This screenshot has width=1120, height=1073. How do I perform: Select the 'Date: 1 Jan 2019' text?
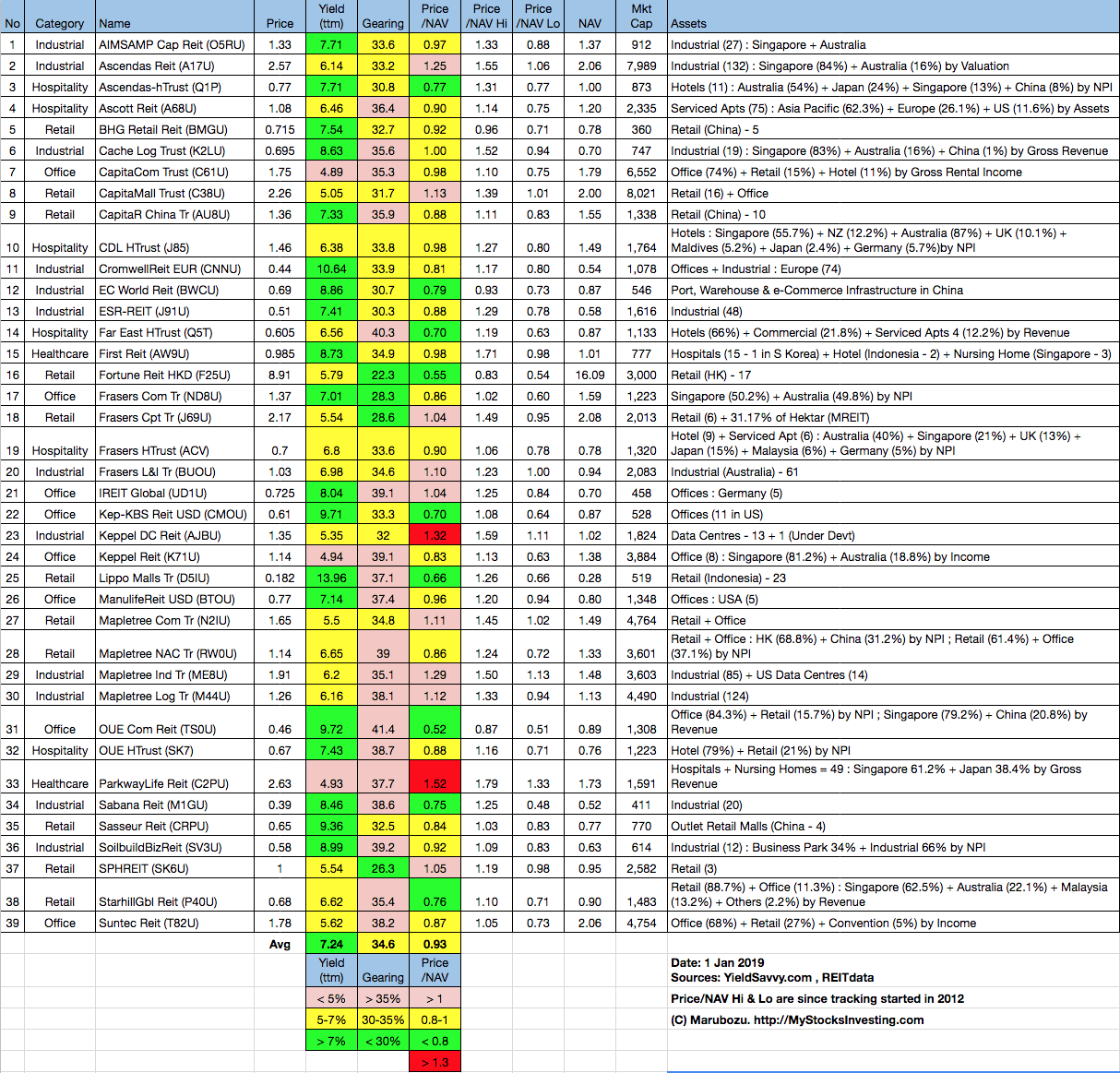click(718, 962)
